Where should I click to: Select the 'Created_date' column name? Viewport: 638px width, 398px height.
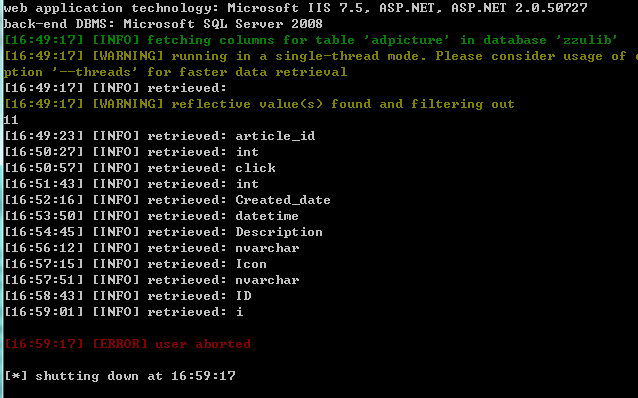(x=283, y=200)
